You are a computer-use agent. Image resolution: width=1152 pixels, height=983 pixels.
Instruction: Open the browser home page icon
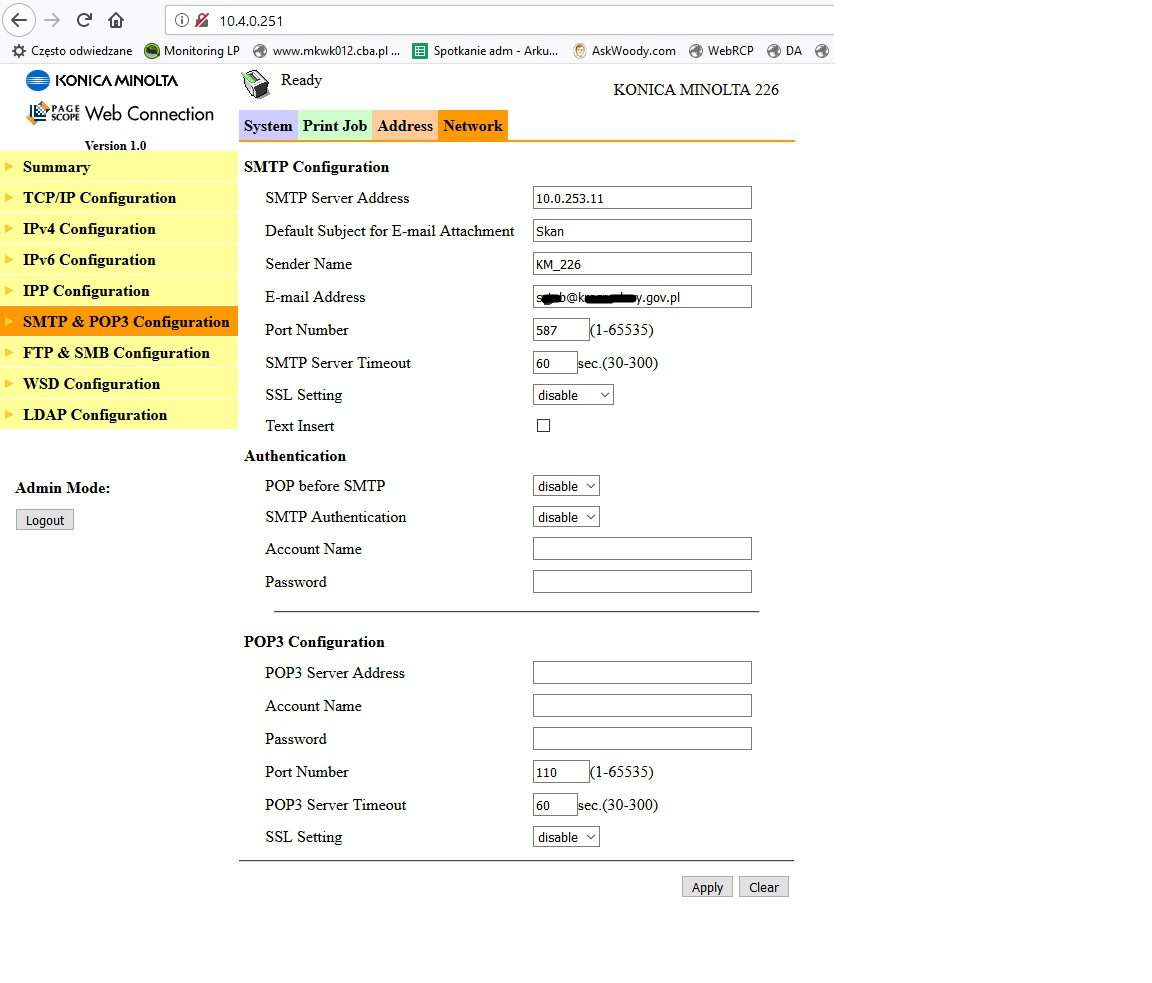click(116, 20)
